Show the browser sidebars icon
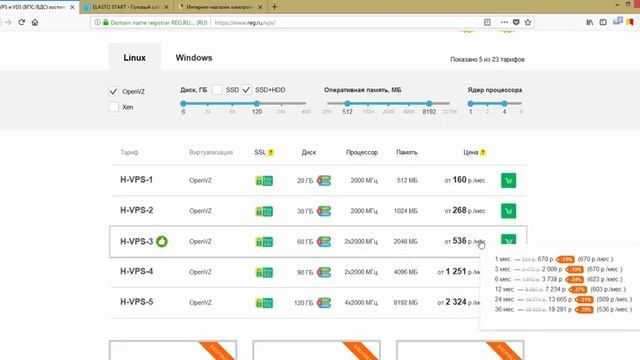Viewport: 640px width, 360px height. click(603, 22)
